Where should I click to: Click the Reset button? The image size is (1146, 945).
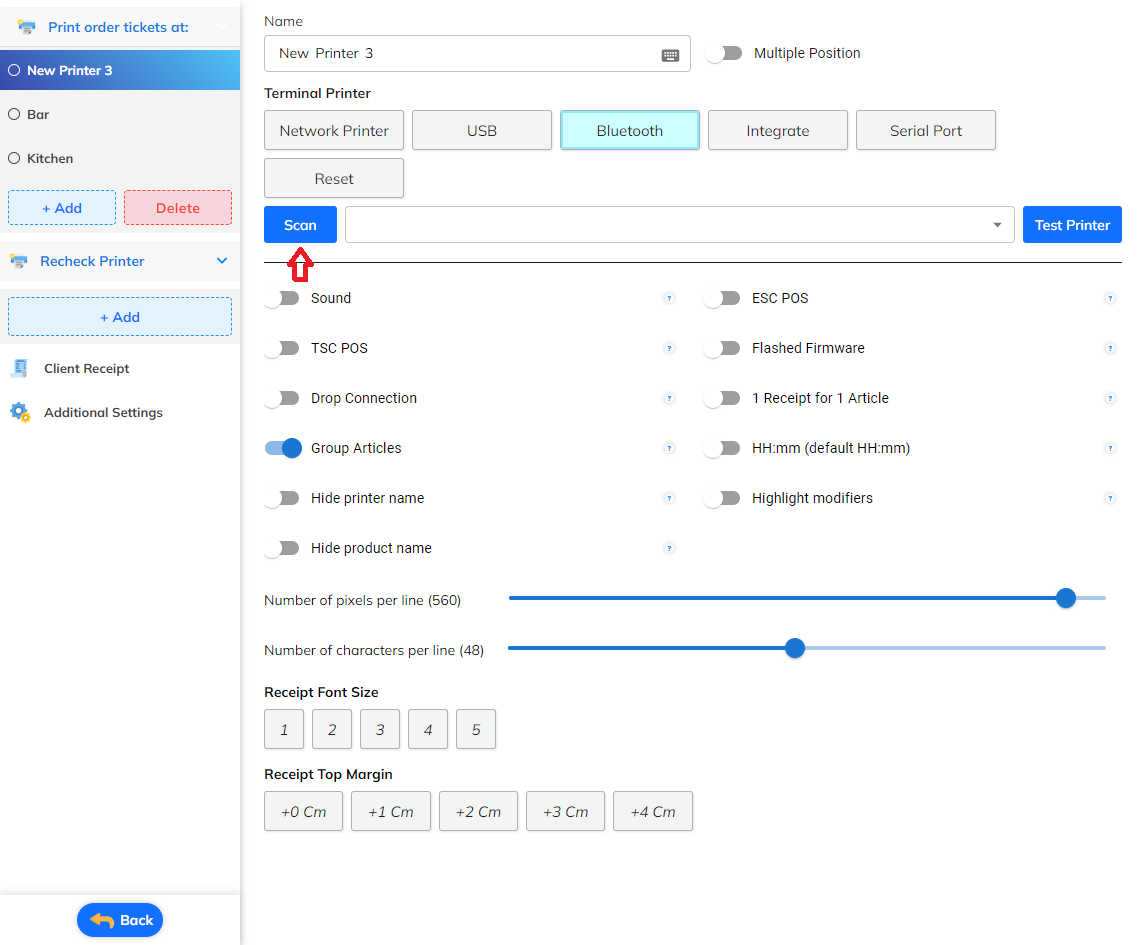334,178
